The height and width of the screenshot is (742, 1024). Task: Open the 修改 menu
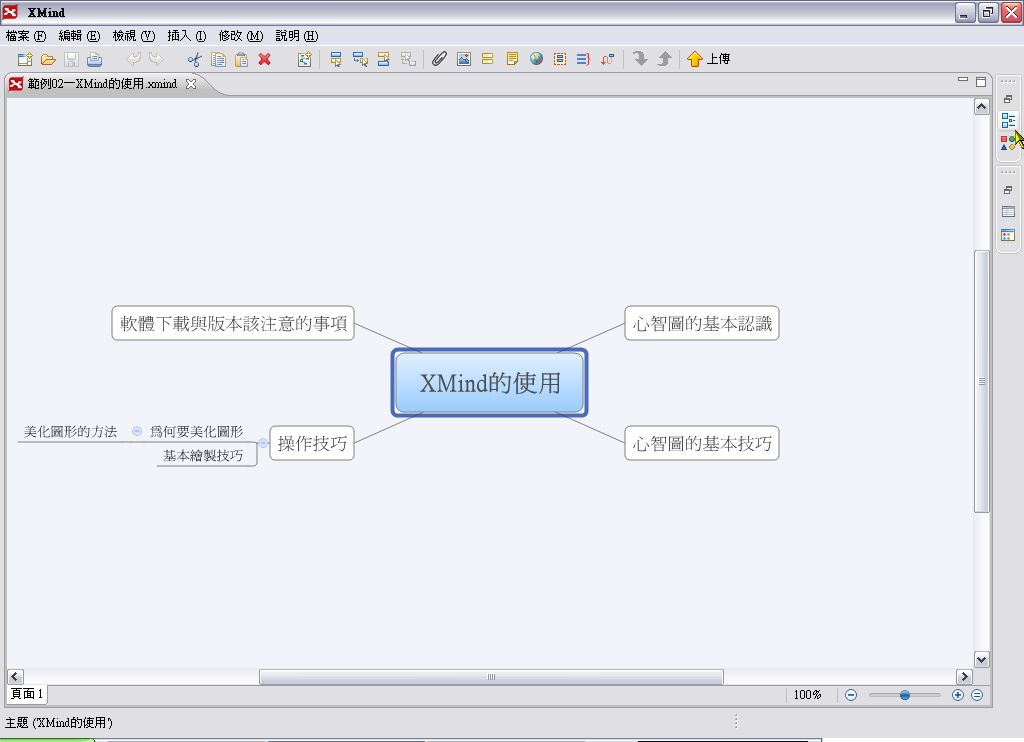coord(240,36)
